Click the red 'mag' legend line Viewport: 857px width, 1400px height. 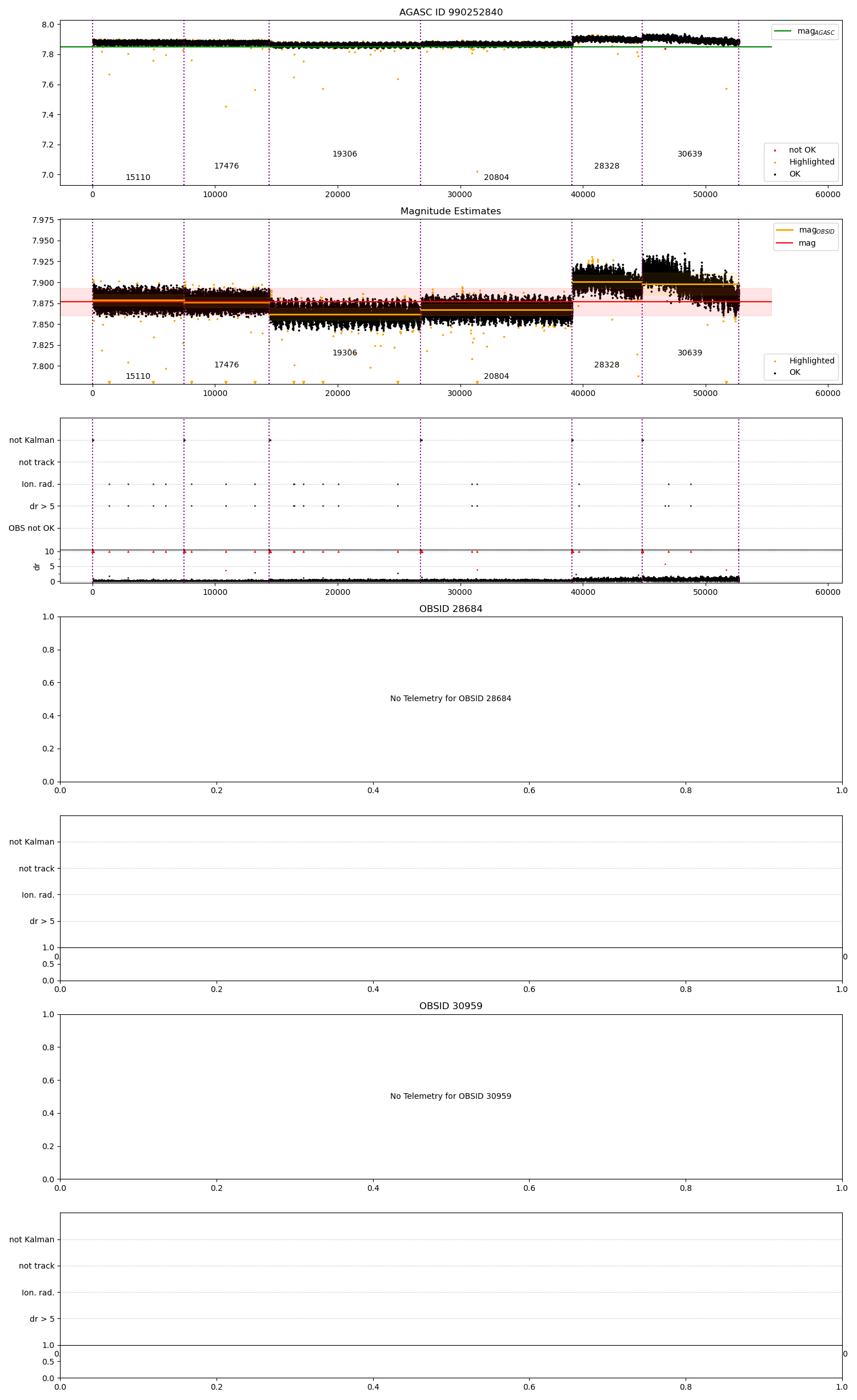(785, 243)
